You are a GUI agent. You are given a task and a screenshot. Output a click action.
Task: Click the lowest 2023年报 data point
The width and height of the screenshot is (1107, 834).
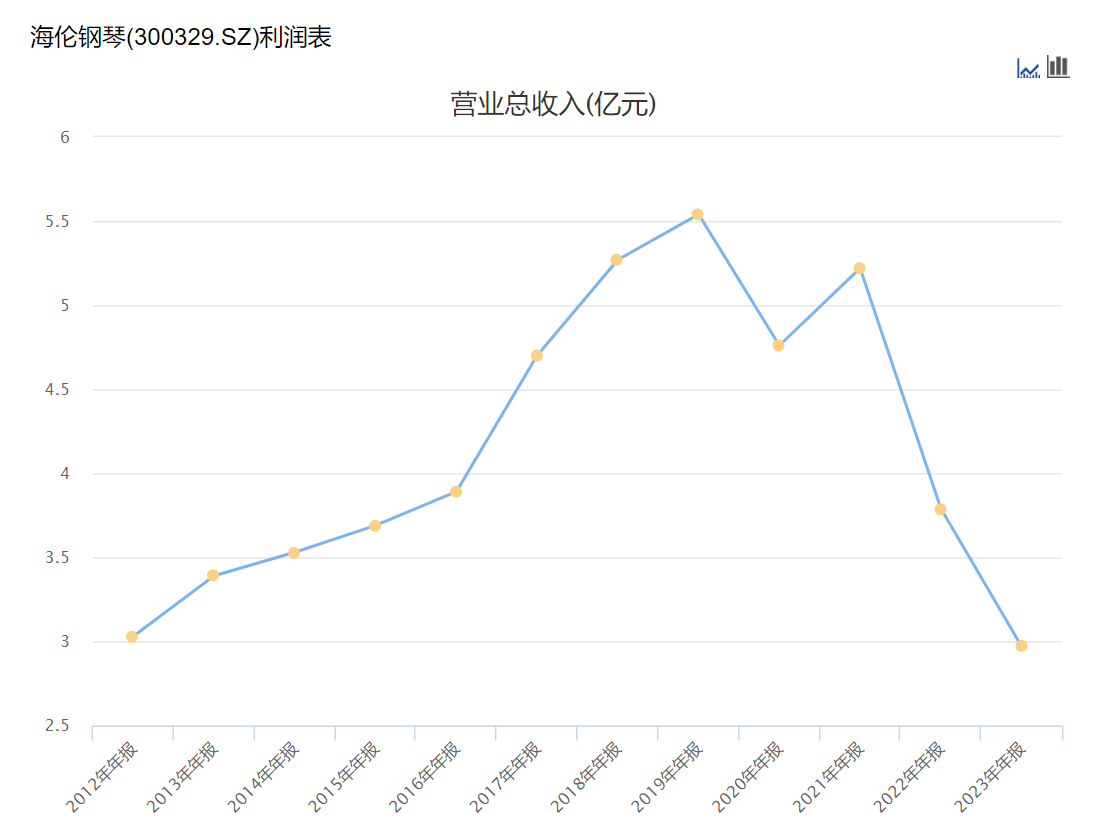(x=1020, y=645)
